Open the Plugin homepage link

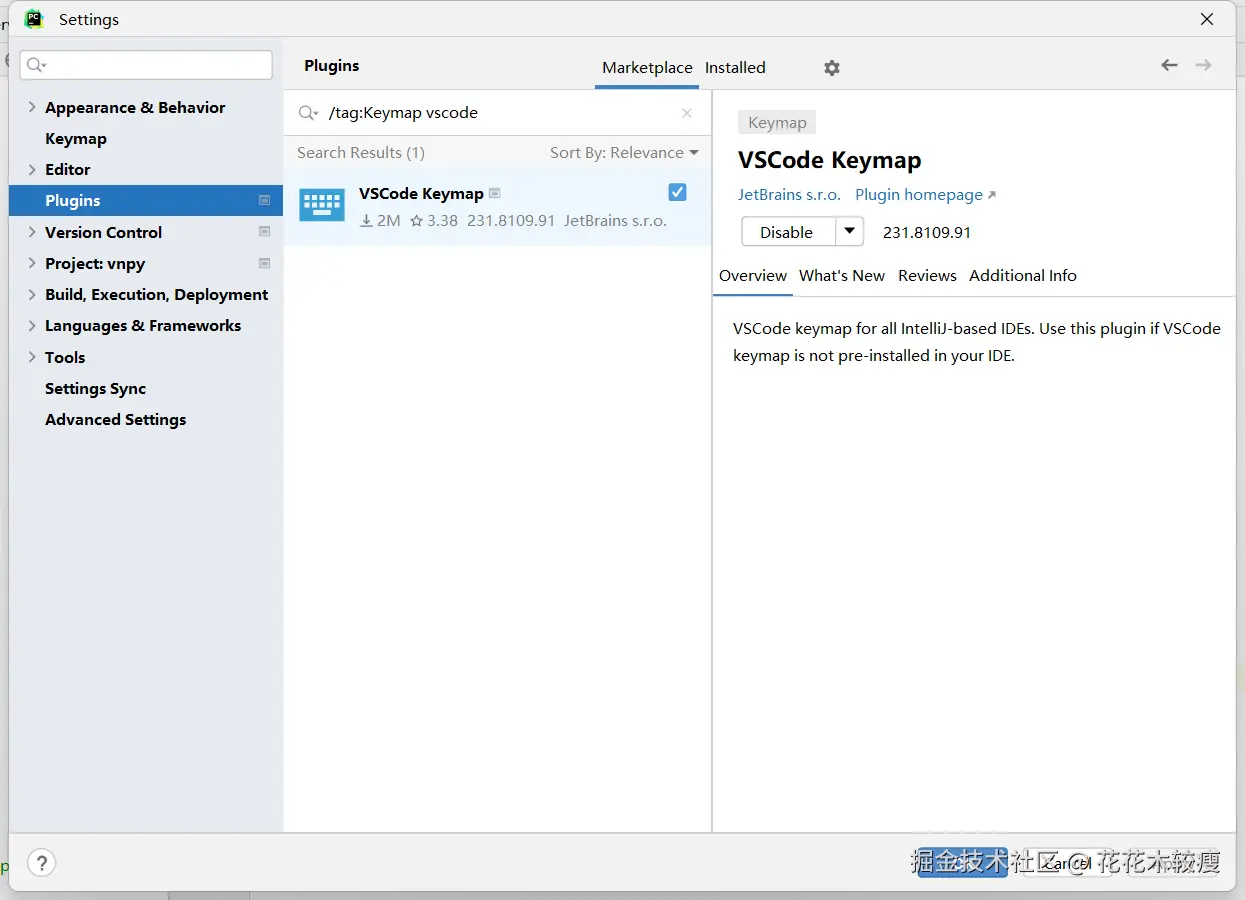(925, 194)
